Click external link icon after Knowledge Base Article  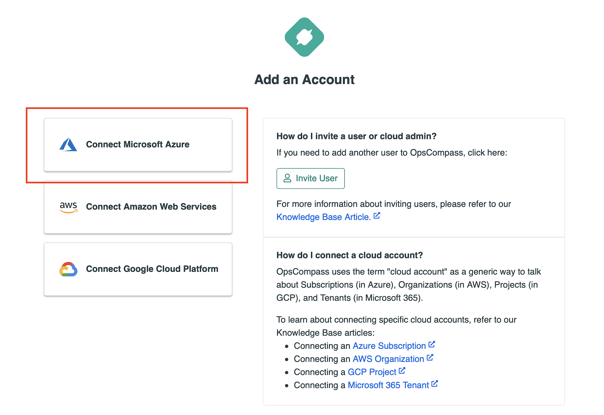point(377,216)
